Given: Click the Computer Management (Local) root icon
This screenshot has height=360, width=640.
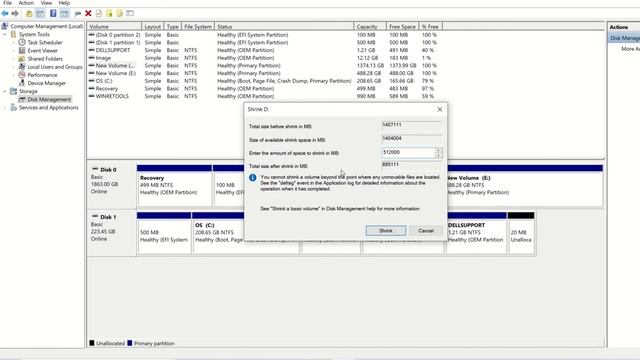Looking at the screenshot, I should coord(5,26).
